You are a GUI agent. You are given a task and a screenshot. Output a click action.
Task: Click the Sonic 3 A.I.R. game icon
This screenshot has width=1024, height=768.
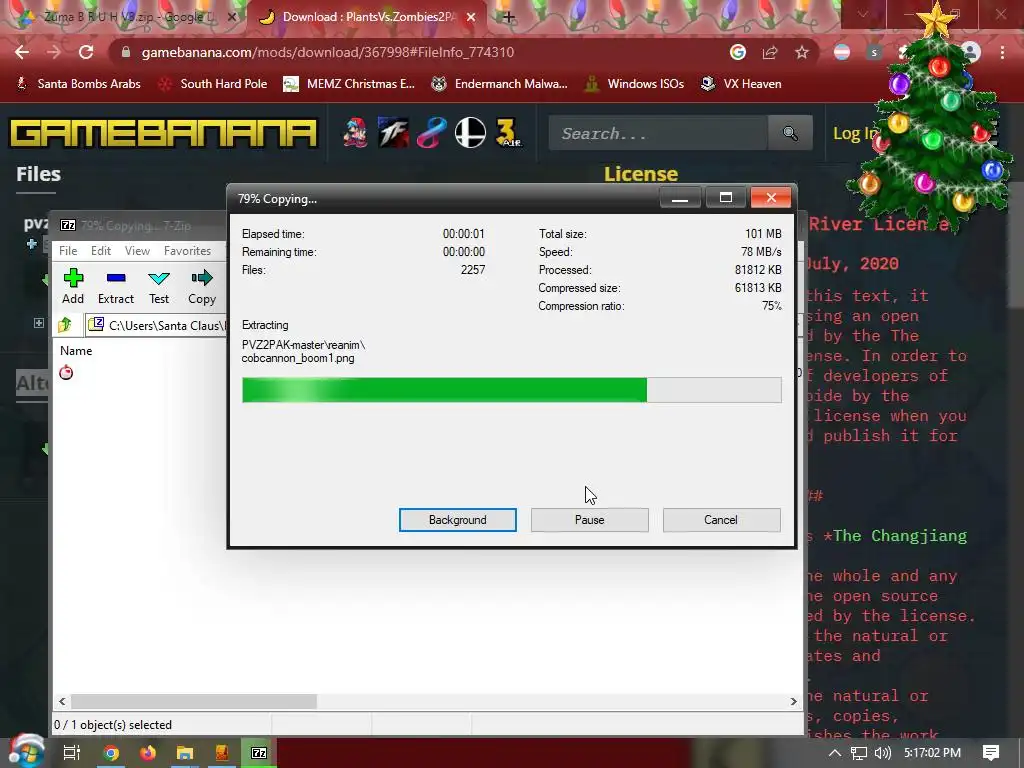click(508, 133)
